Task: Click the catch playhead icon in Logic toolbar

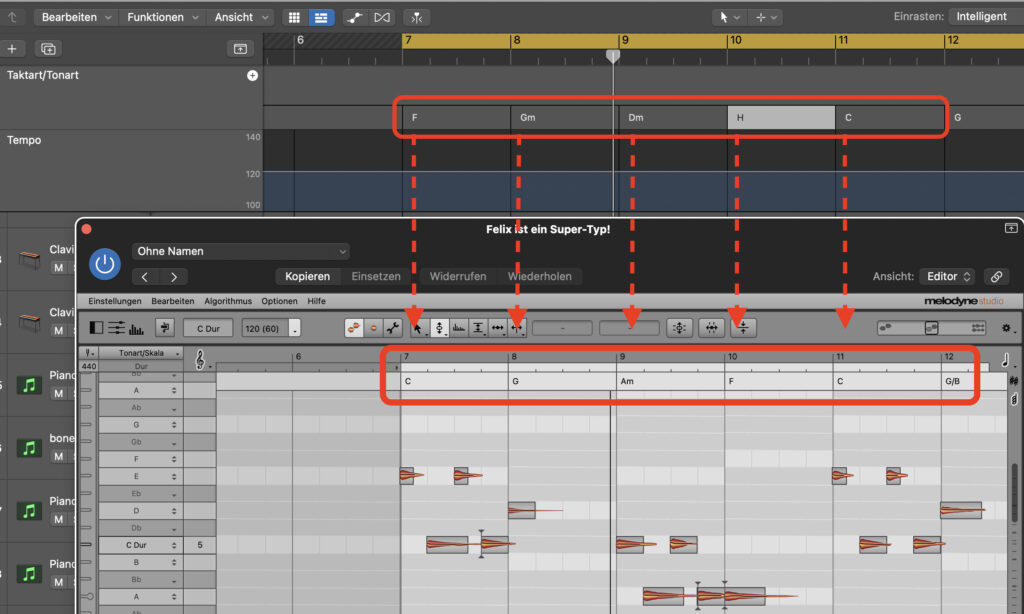Action: click(x=417, y=18)
